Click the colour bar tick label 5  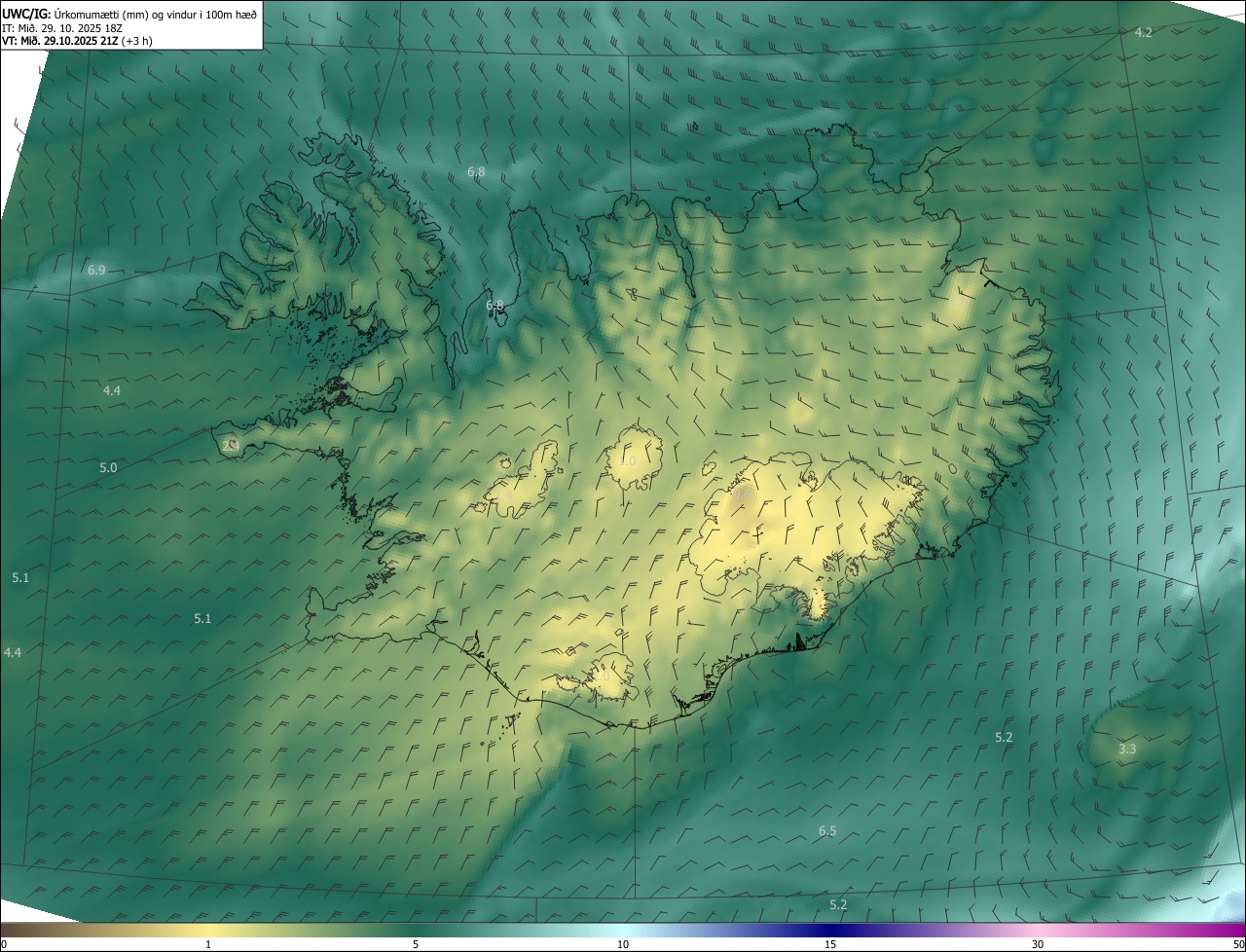tap(416, 944)
